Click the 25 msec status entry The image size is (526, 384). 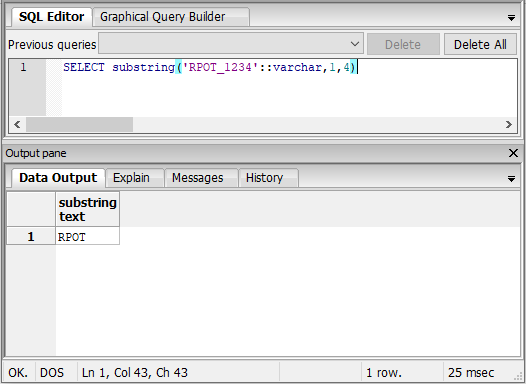pyautogui.click(x=471, y=373)
